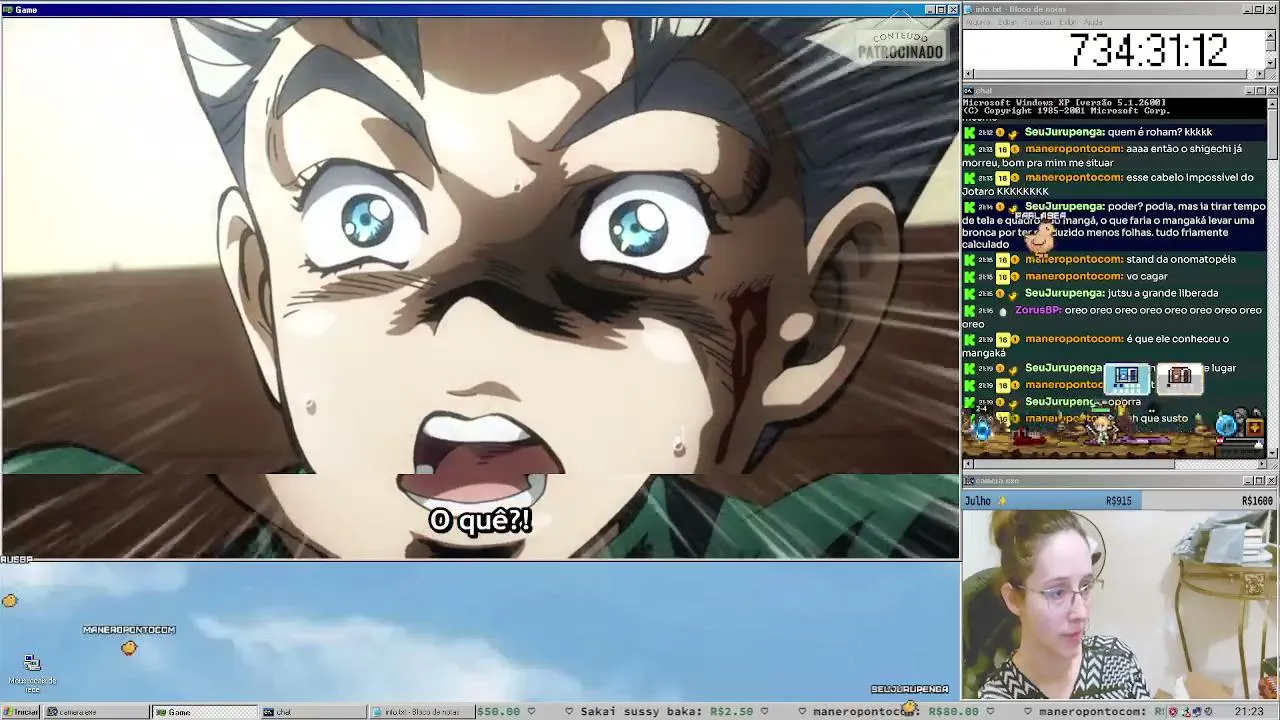The image size is (1280, 720).
Task: Open Exibir menu in Bloco de notas
Action: (x=1067, y=22)
